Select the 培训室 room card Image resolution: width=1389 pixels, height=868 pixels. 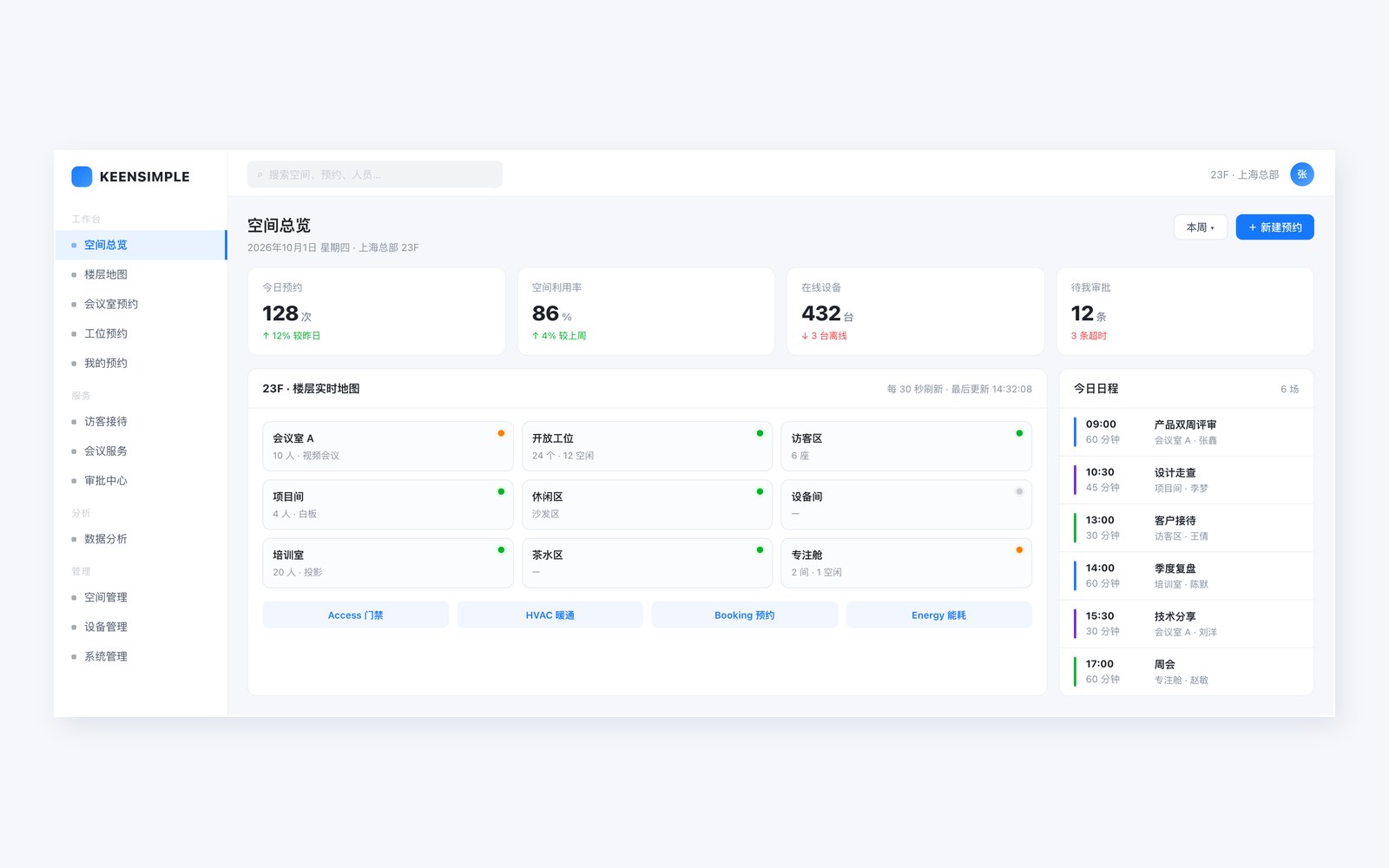(x=388, y=562)
